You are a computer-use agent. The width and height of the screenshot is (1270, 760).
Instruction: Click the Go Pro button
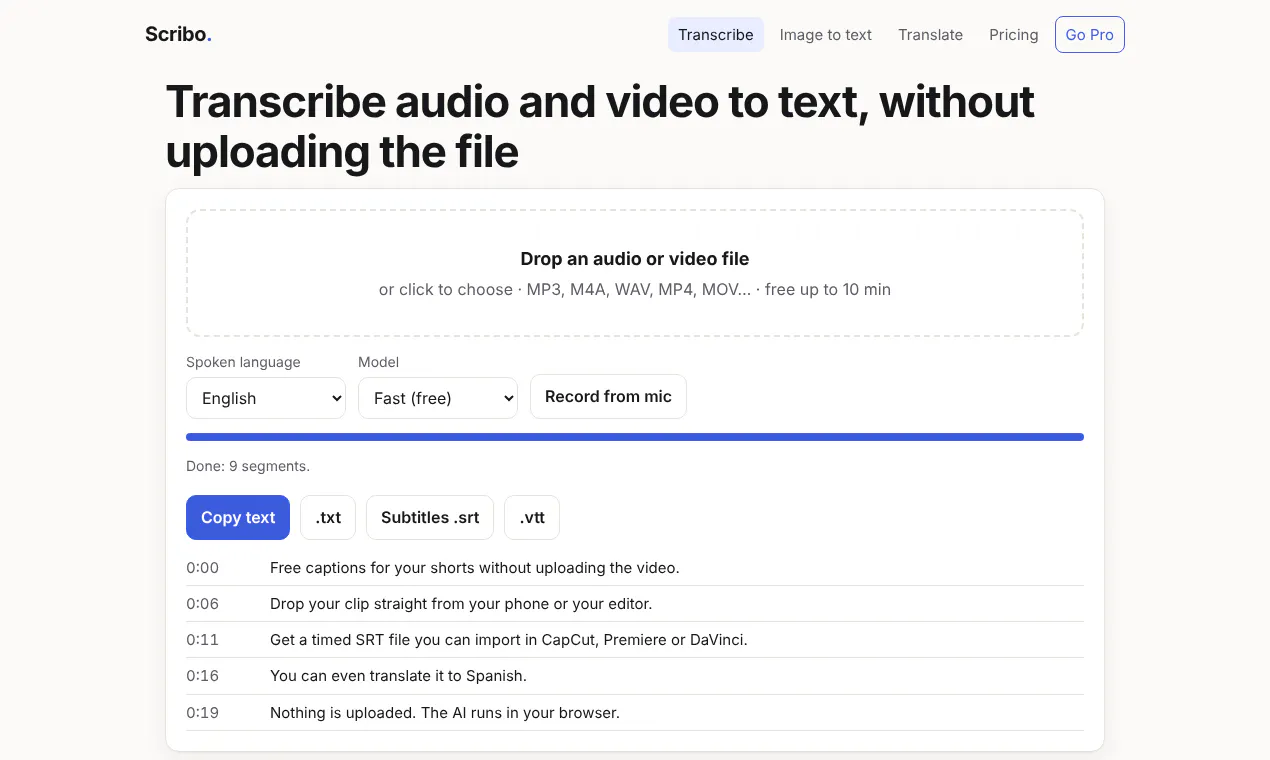pos(1089,34)
